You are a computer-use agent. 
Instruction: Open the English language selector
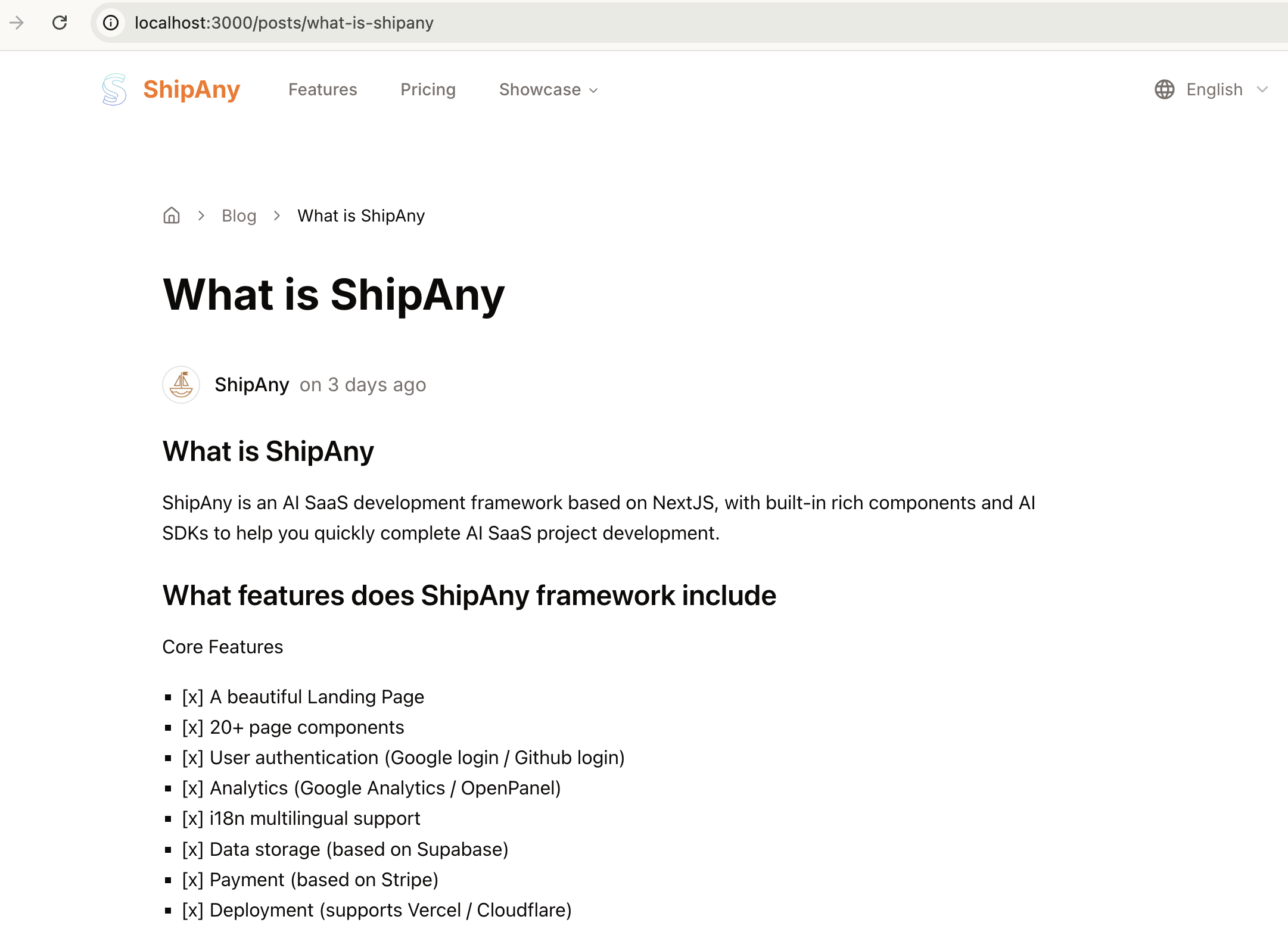coord(1214,89)
